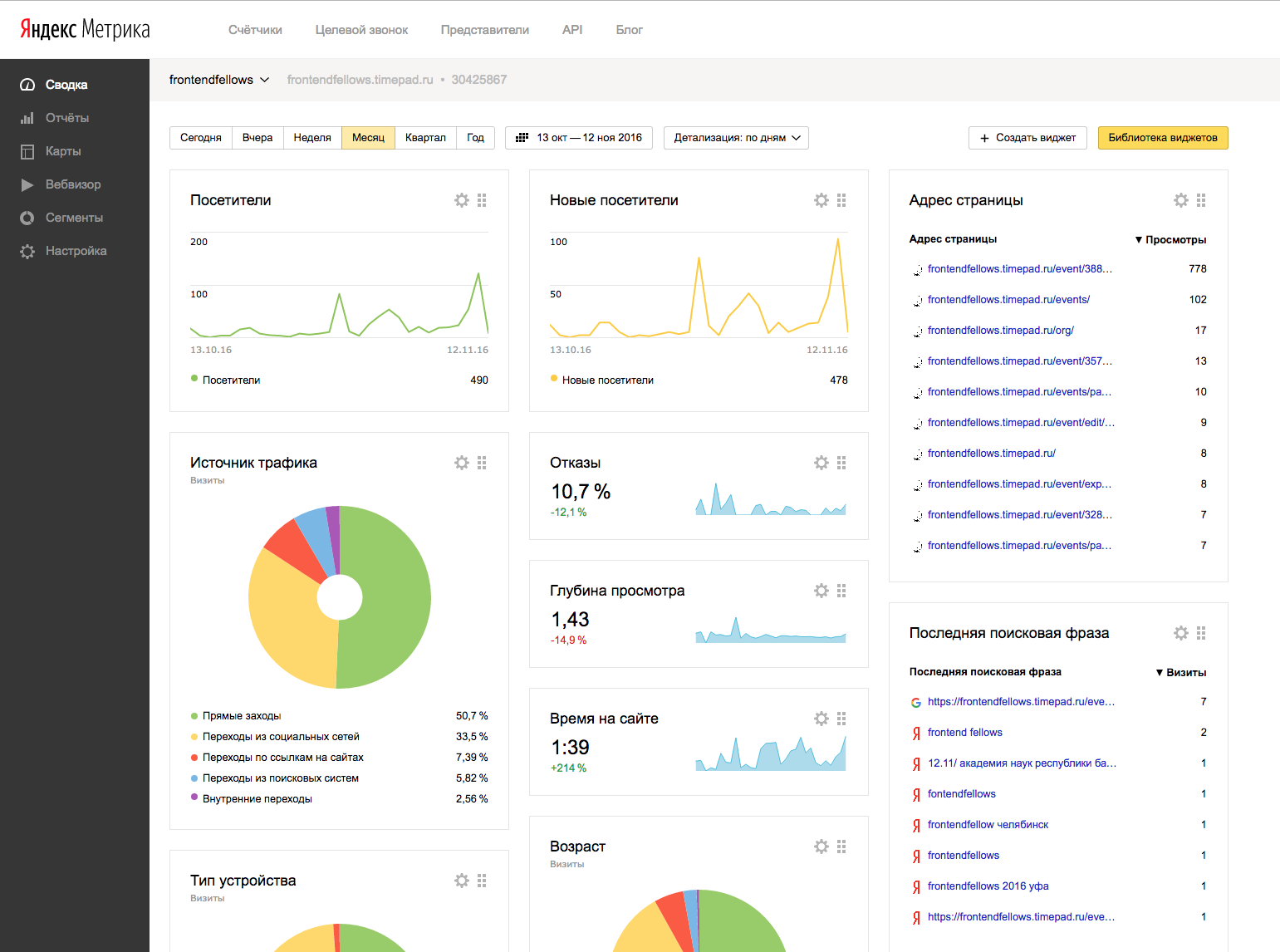Screen dimensions: 1280x952
Task: Open Счётчики in top navigation
Action: click(x=255, y=30)
